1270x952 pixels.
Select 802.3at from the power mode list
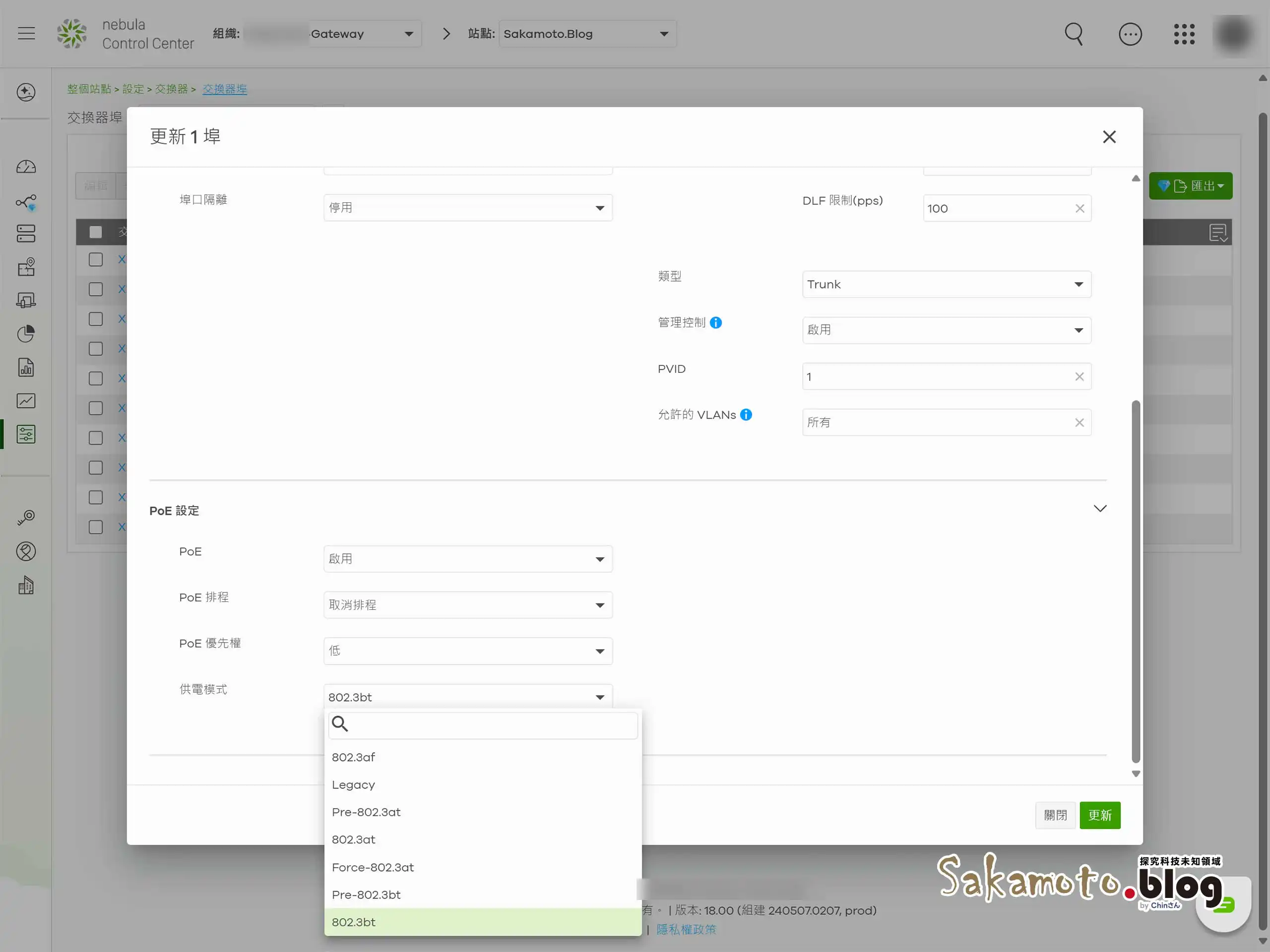pyautogui.click(x=354, y=839)
